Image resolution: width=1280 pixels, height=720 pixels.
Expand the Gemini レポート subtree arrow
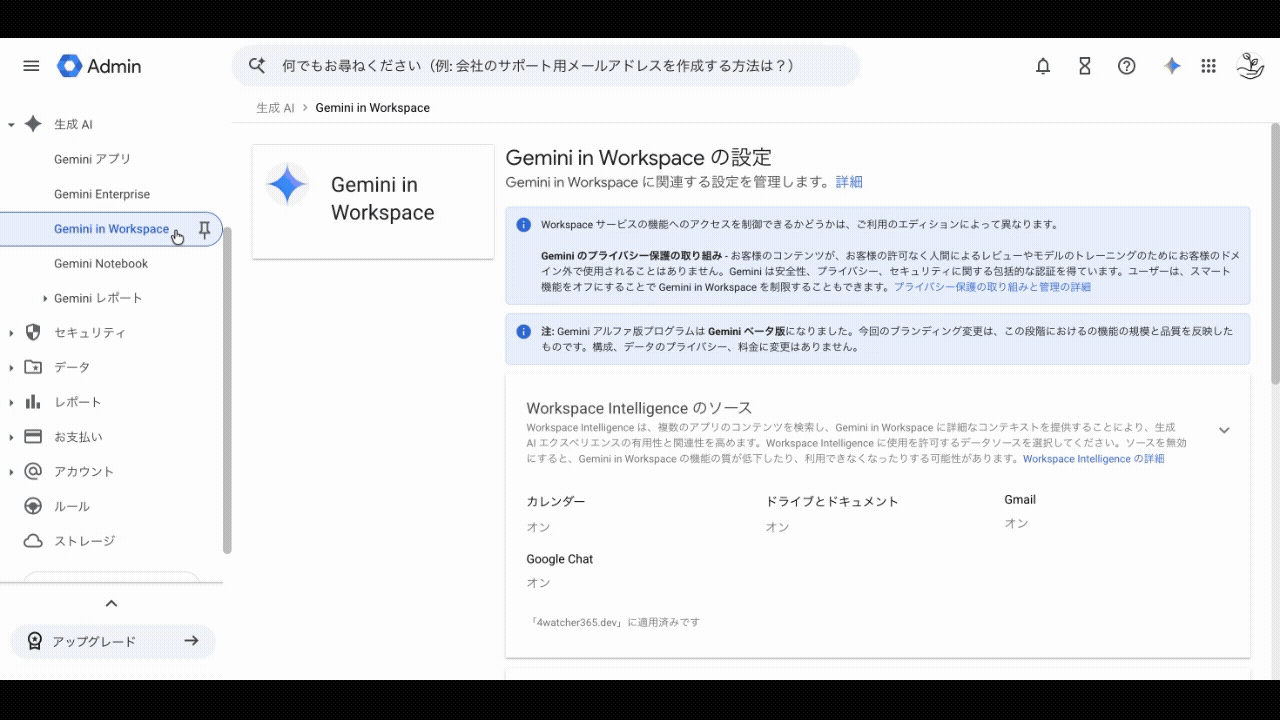pyautogui.click(x=45, y=298)
